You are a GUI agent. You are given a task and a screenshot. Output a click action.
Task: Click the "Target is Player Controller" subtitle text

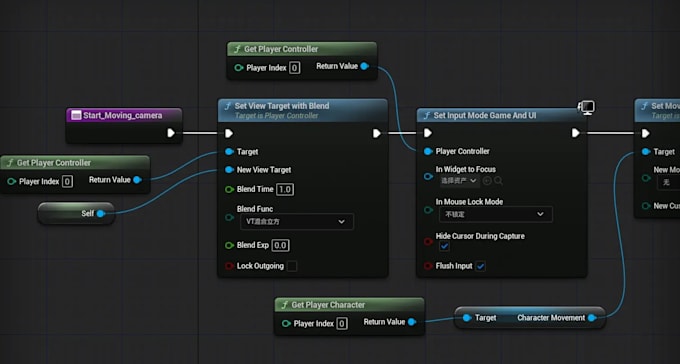276,116
